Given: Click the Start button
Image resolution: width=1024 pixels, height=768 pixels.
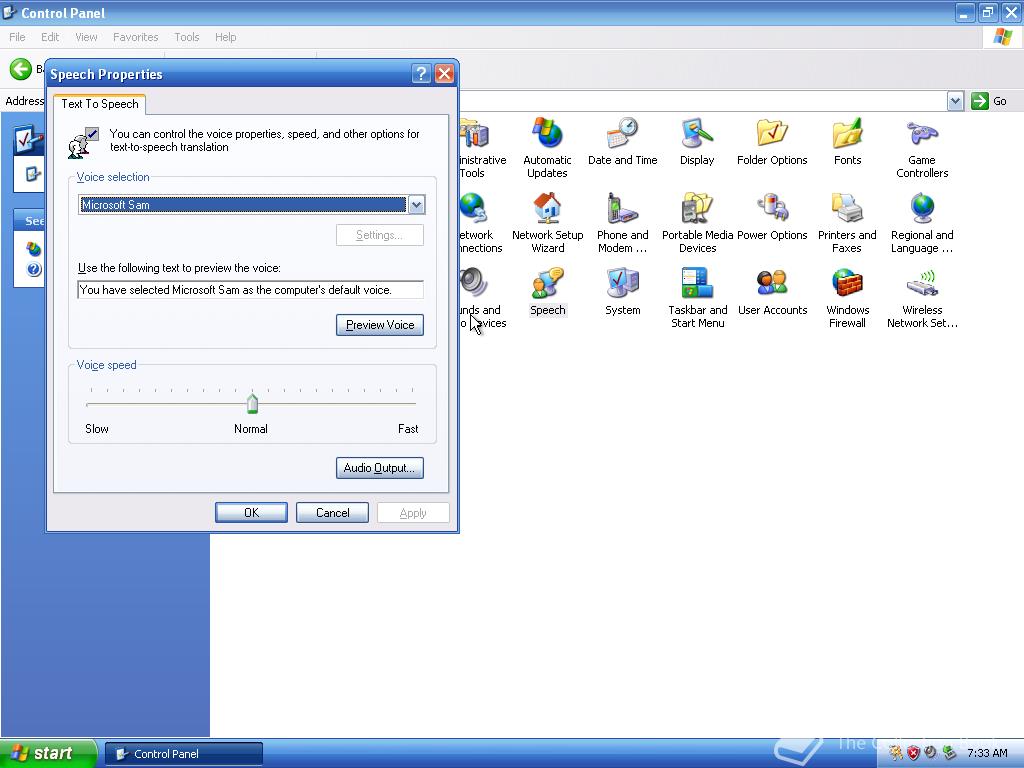Looking at the screenshot, I should 48,753.
